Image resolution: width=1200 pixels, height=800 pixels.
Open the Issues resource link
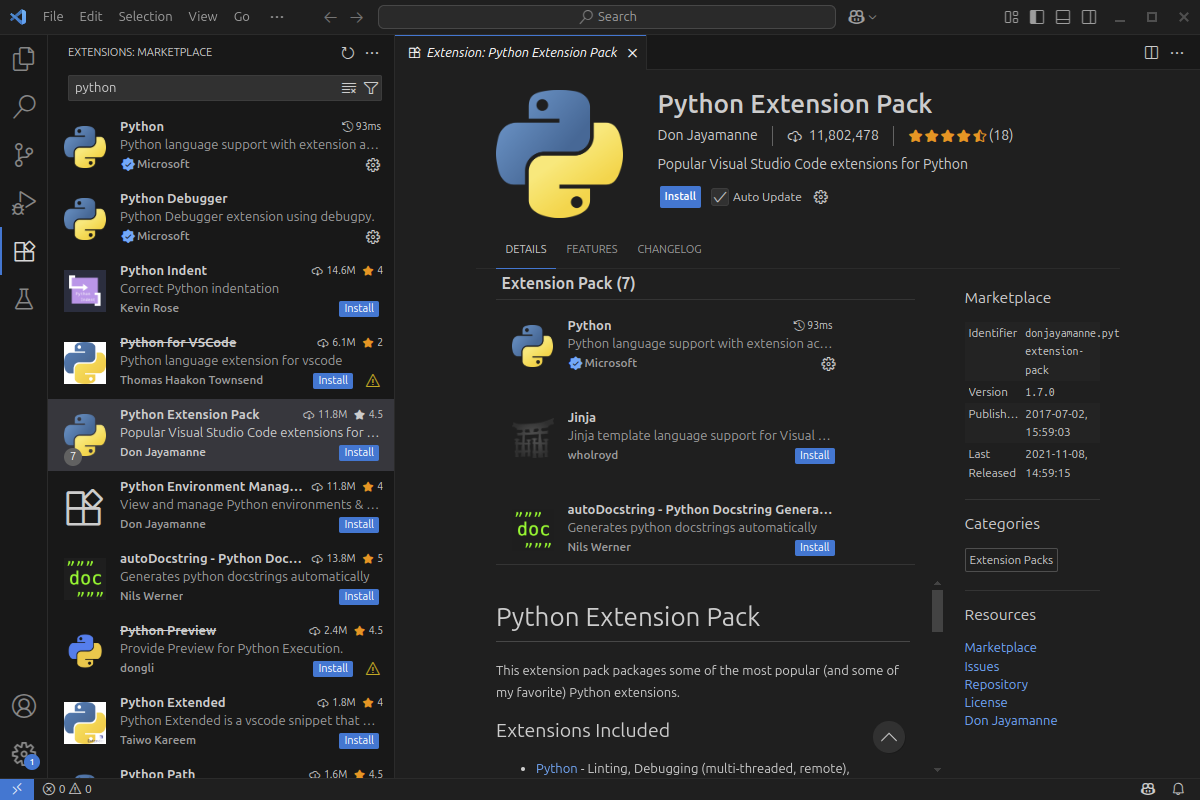coord(982,666)
